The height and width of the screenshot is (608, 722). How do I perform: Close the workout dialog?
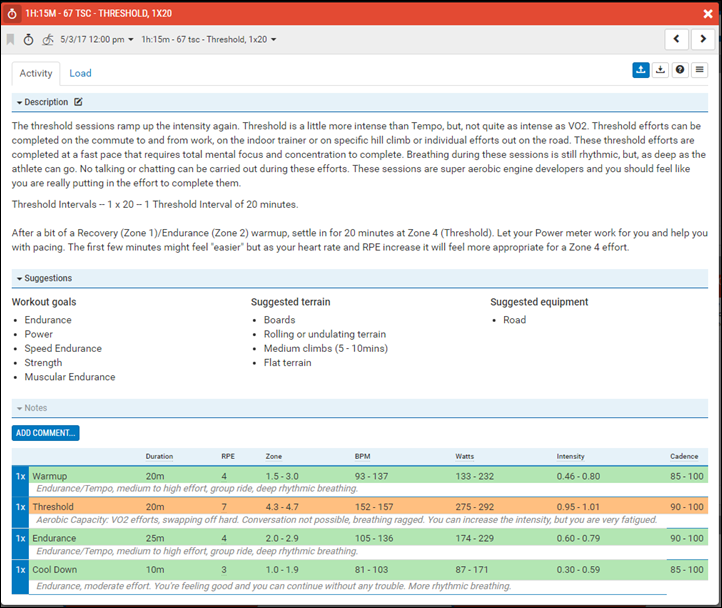pyautogui.click(x=708, y=14)
